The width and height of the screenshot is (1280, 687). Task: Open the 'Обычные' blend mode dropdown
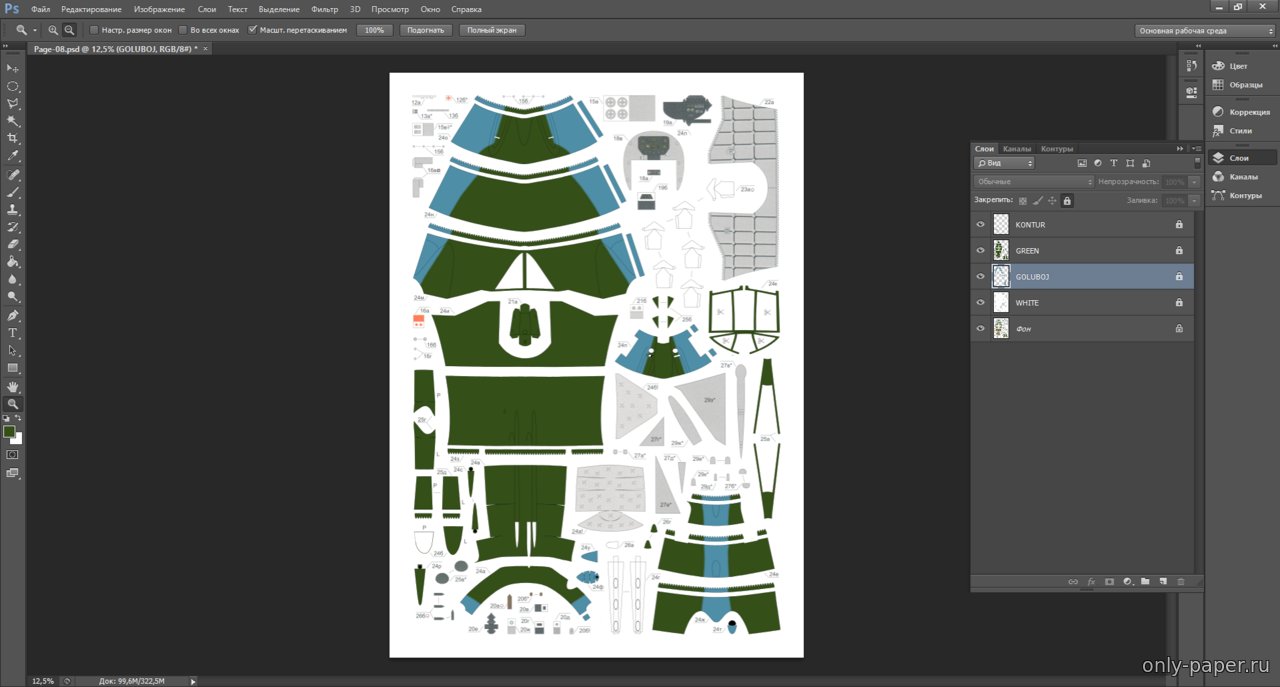point(1034,182)
